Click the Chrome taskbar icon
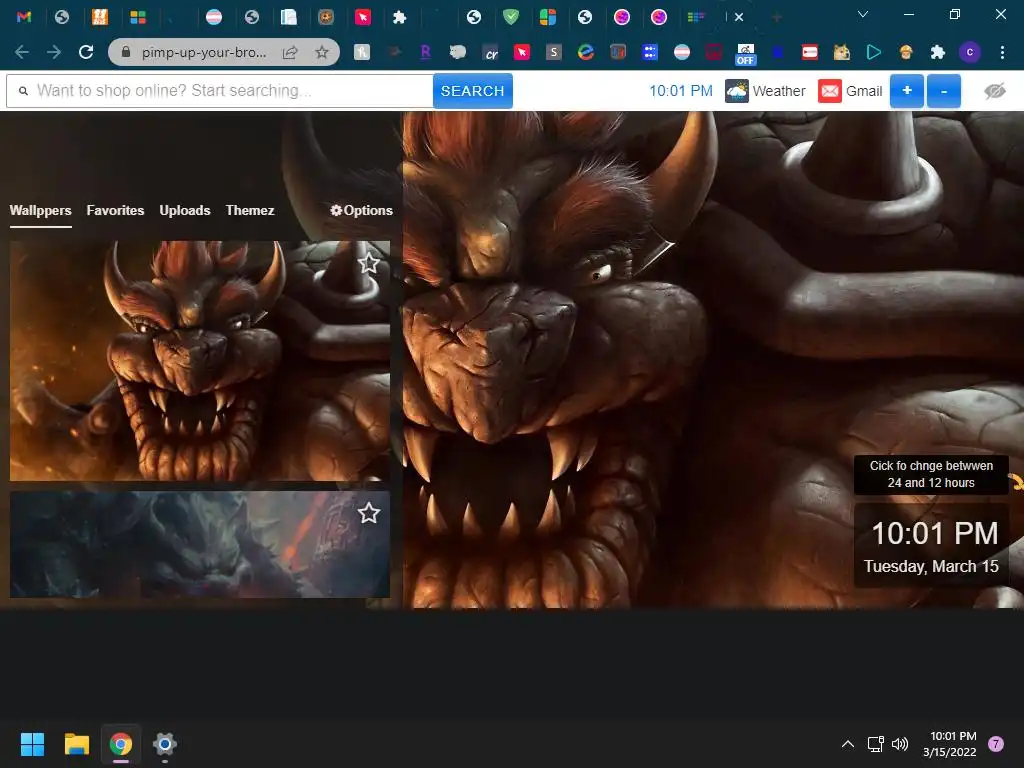The image size is (1024, 768). point(121,744)
